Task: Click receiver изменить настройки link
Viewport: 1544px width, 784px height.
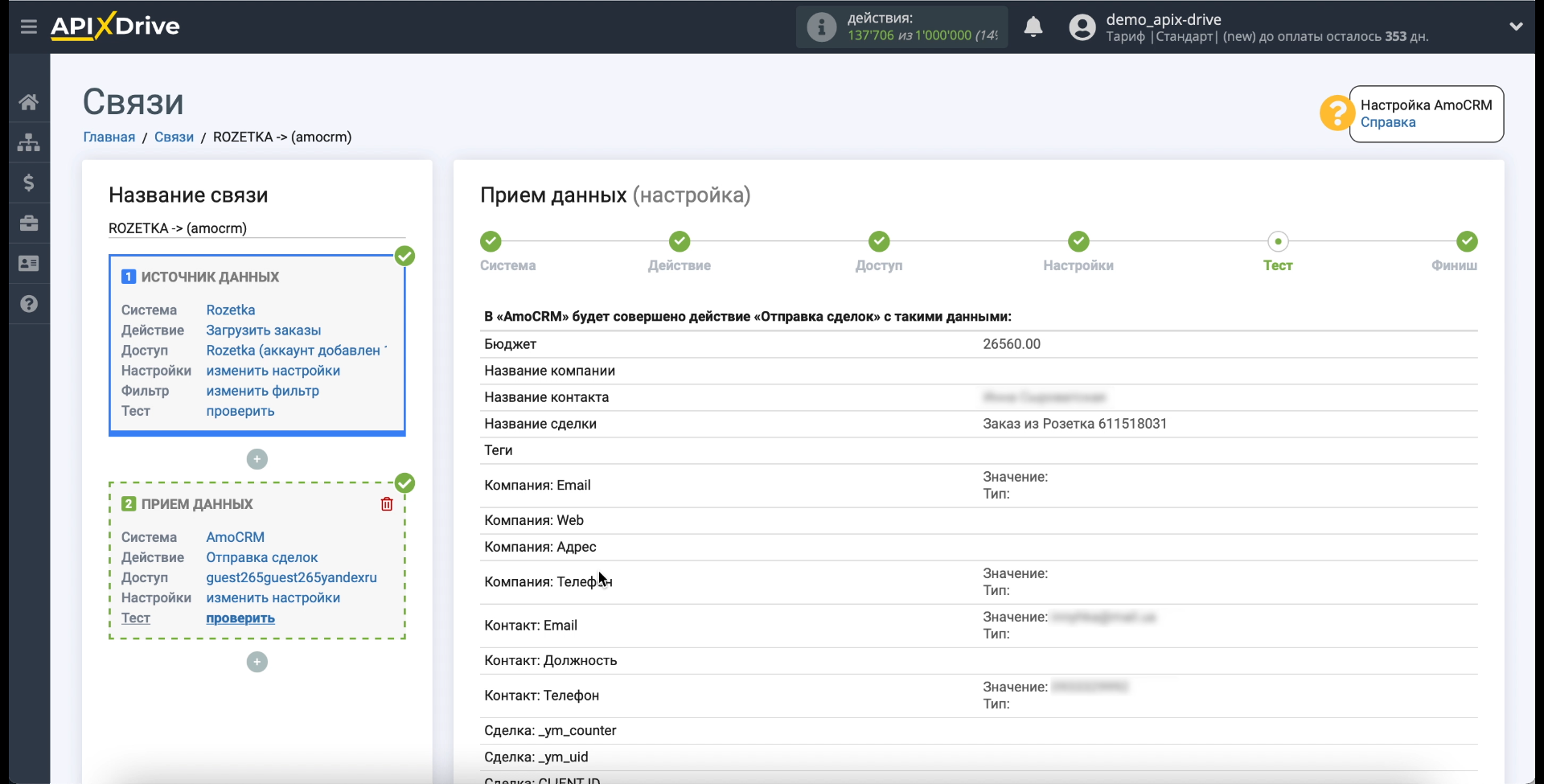Action: [x=273, y=597]
